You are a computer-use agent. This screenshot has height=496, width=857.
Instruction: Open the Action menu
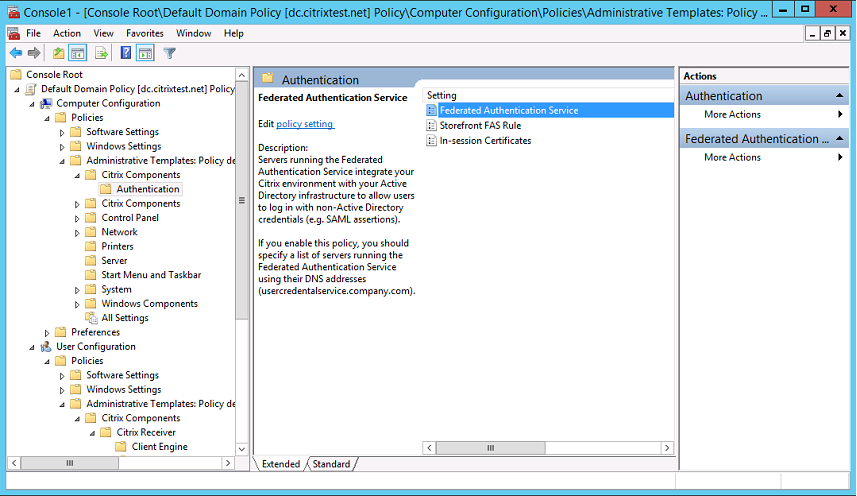(x=67, y=33)
